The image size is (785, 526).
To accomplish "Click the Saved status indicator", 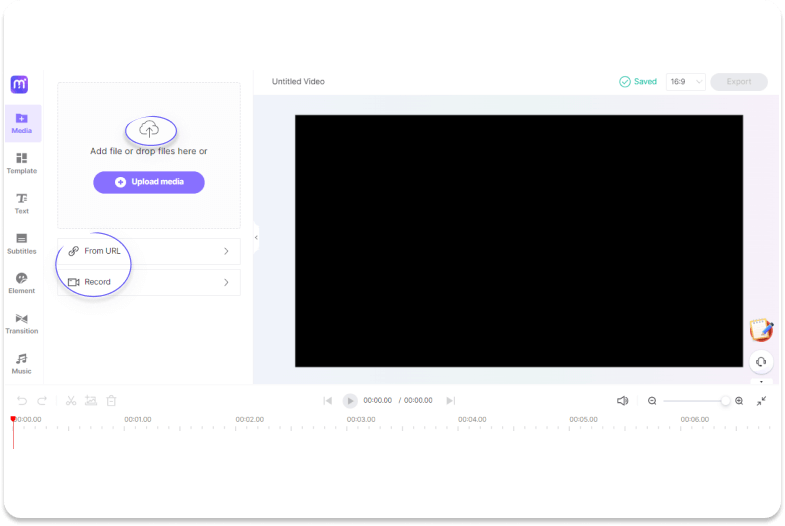I will (x=638, y=82).
